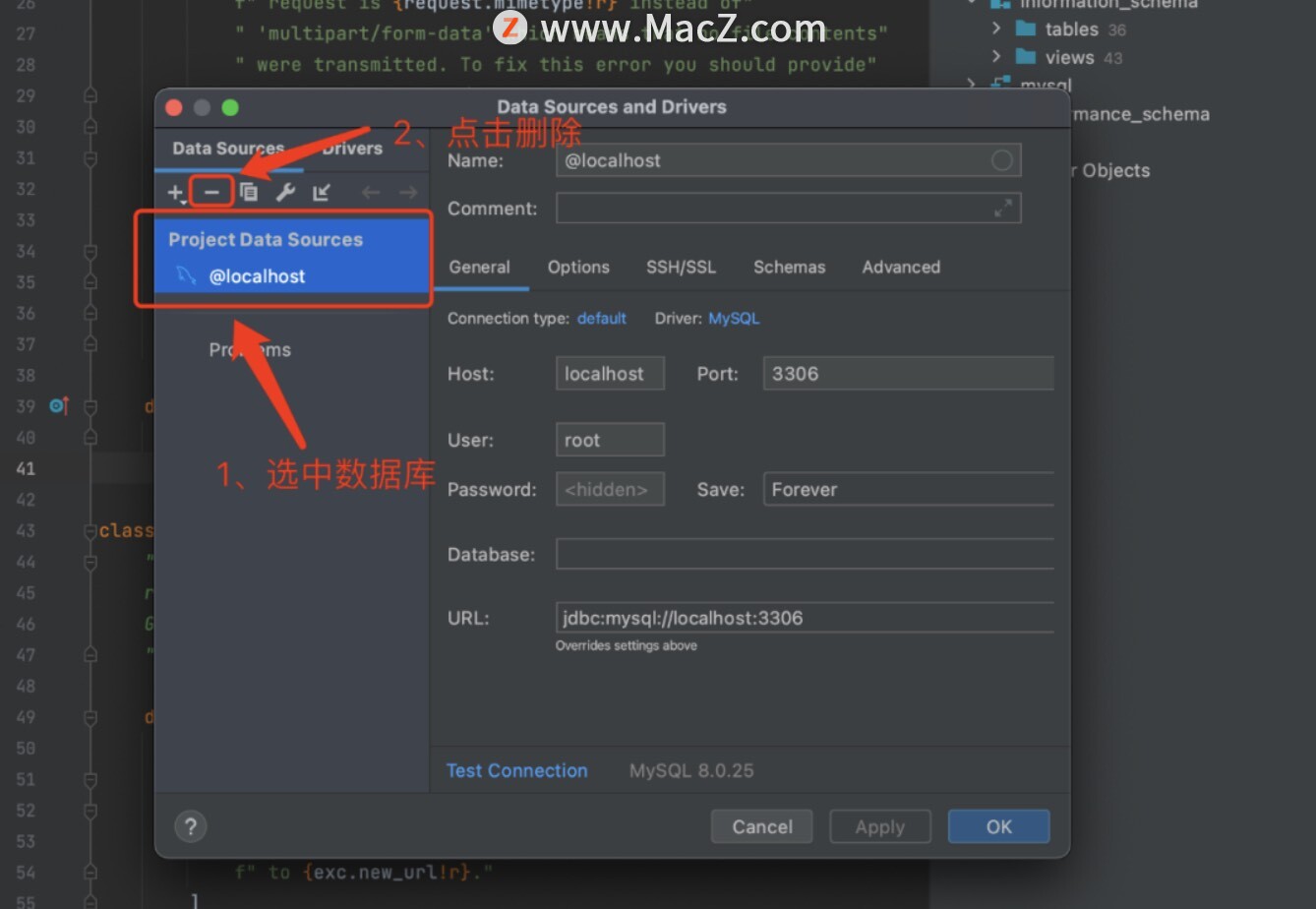Toggle the code fold marker at line 29
This screenshot has width=1316, height=909.
90,95
